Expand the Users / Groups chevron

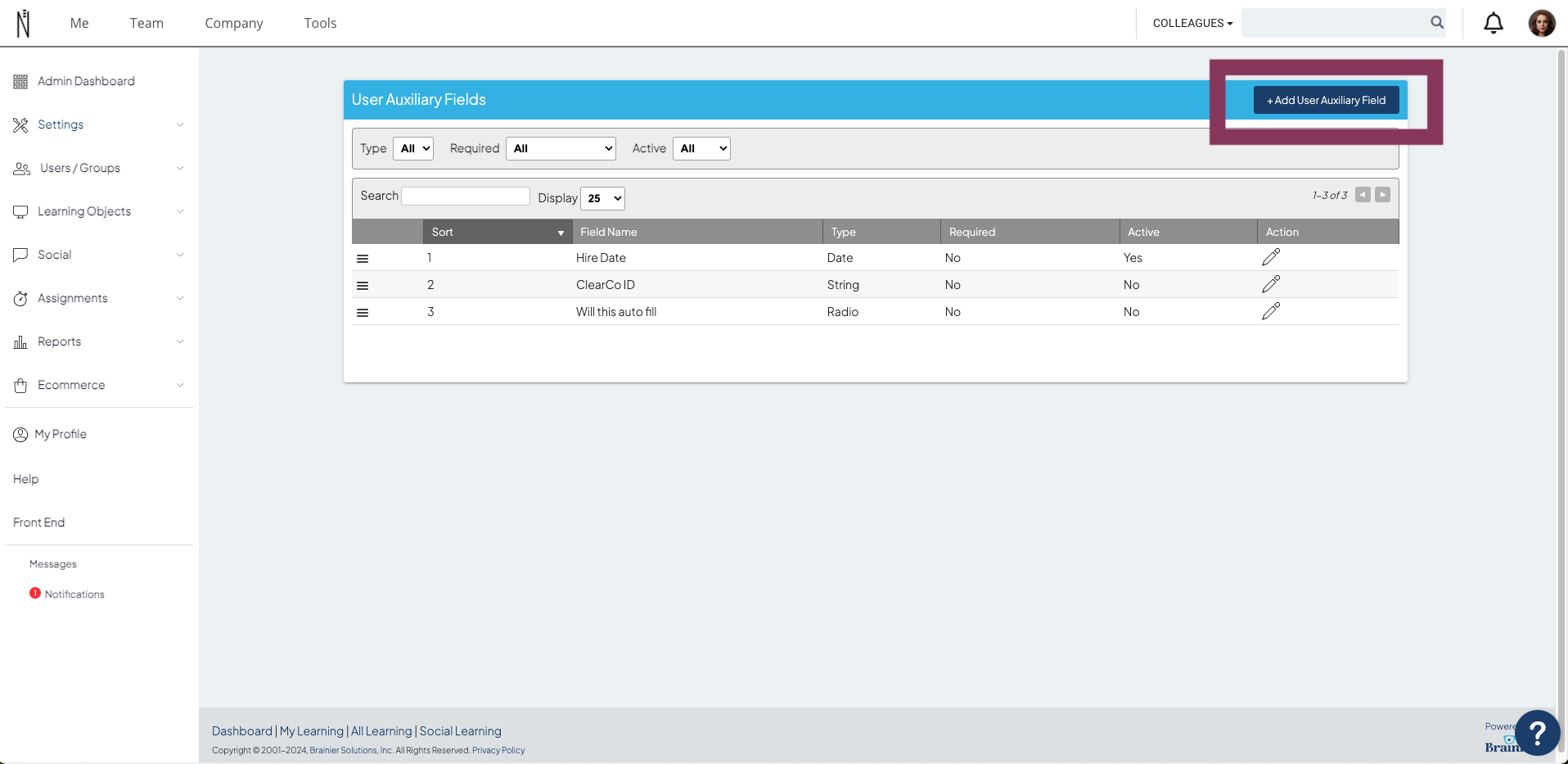pos(180,168)
